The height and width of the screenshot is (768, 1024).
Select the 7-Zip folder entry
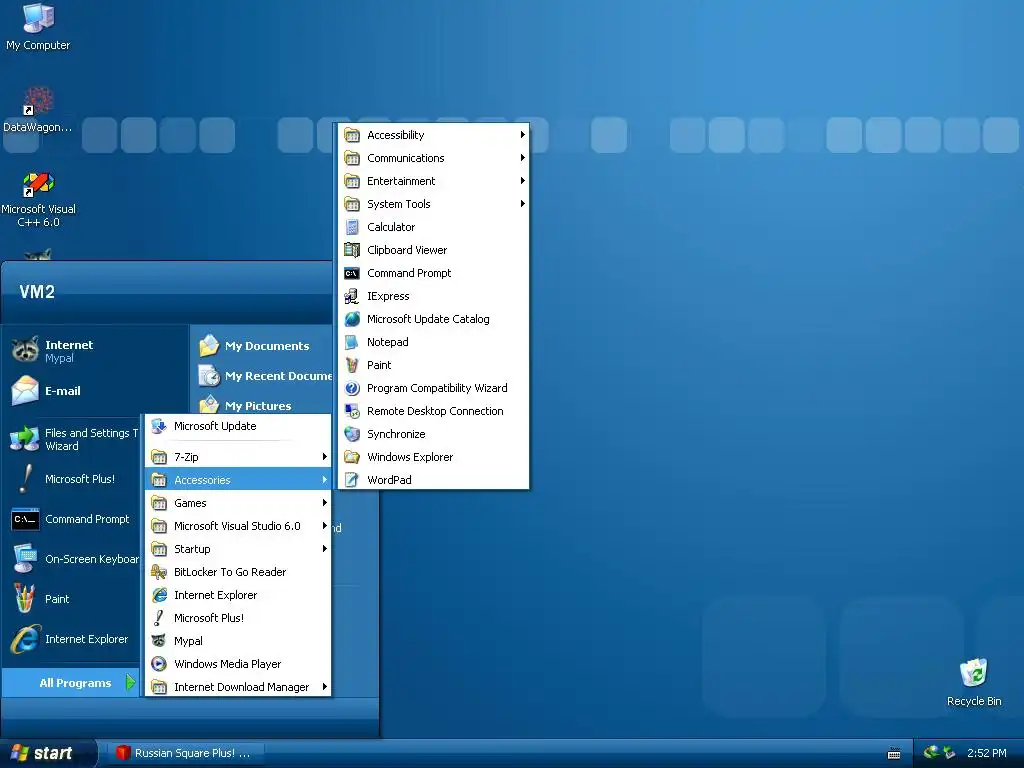coord(238,457)
